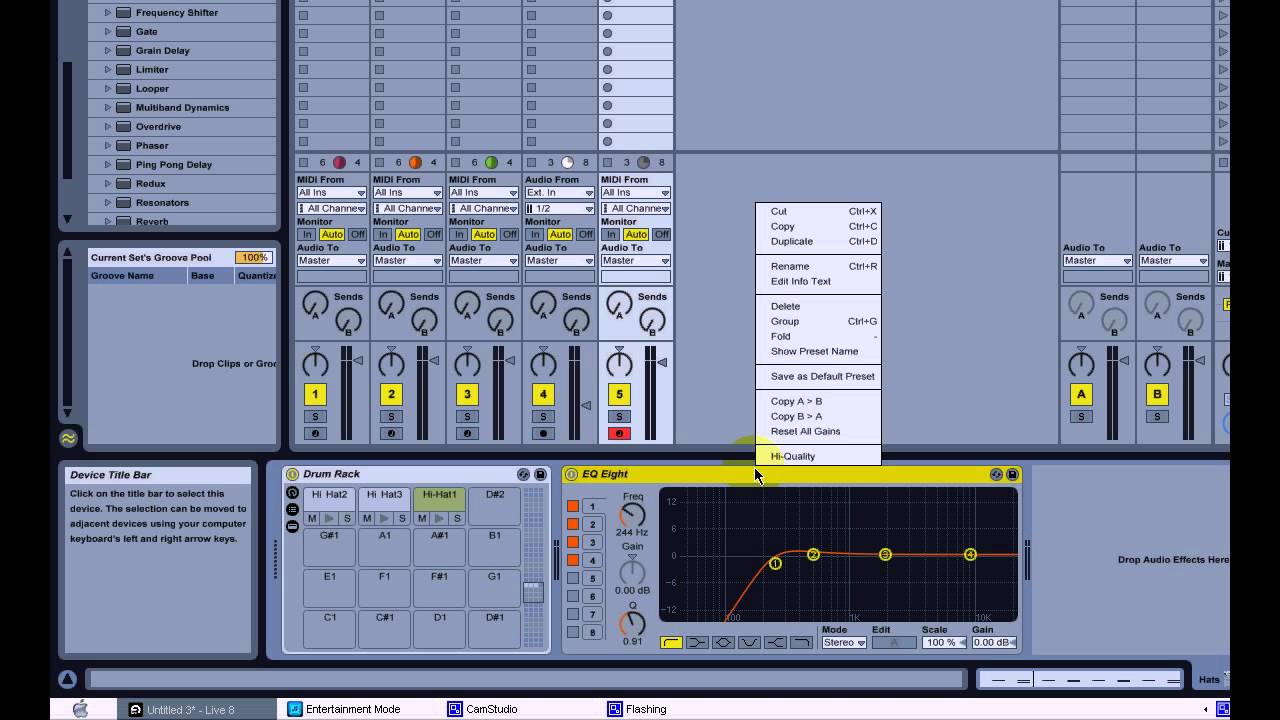
Task: Enable Hi-Quality in context menu
Action: point(818,456)
